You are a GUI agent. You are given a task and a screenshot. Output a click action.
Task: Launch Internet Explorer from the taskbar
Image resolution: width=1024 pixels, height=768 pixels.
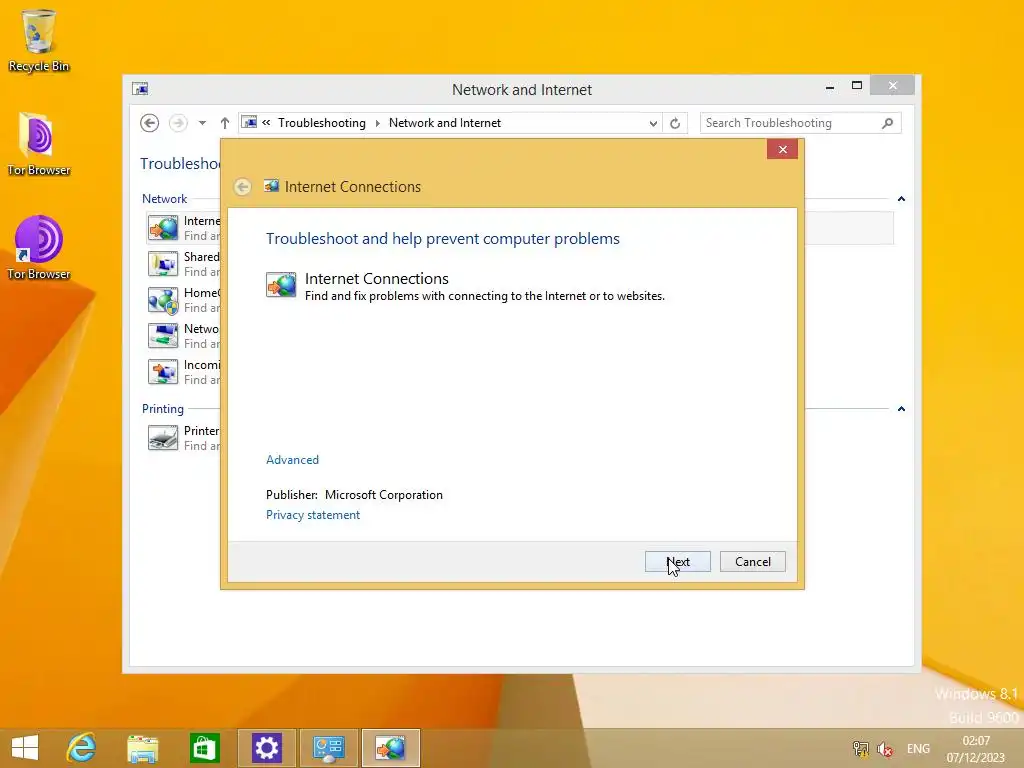tap(82, 748)
